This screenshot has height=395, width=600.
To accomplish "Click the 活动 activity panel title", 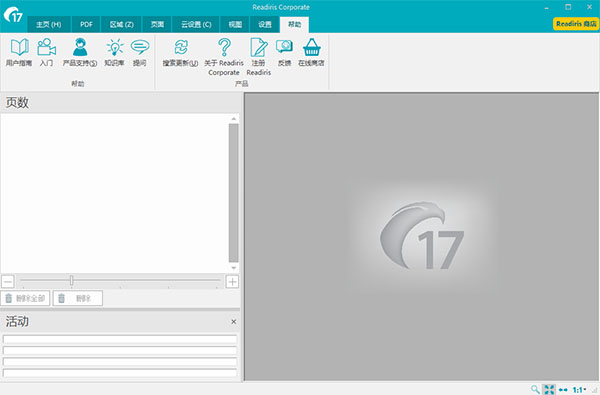I will [x=17, y=322].
